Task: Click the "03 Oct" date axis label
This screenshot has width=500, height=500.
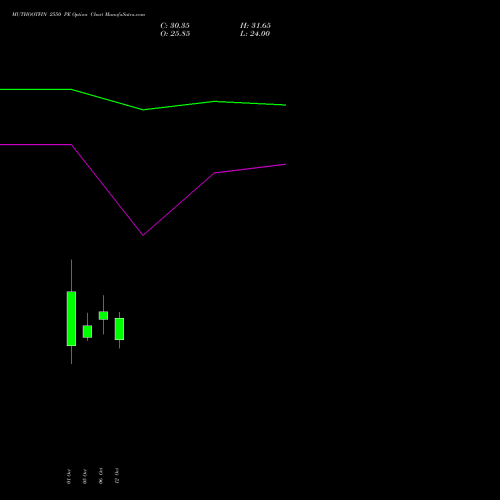Action: pos(85,476)
